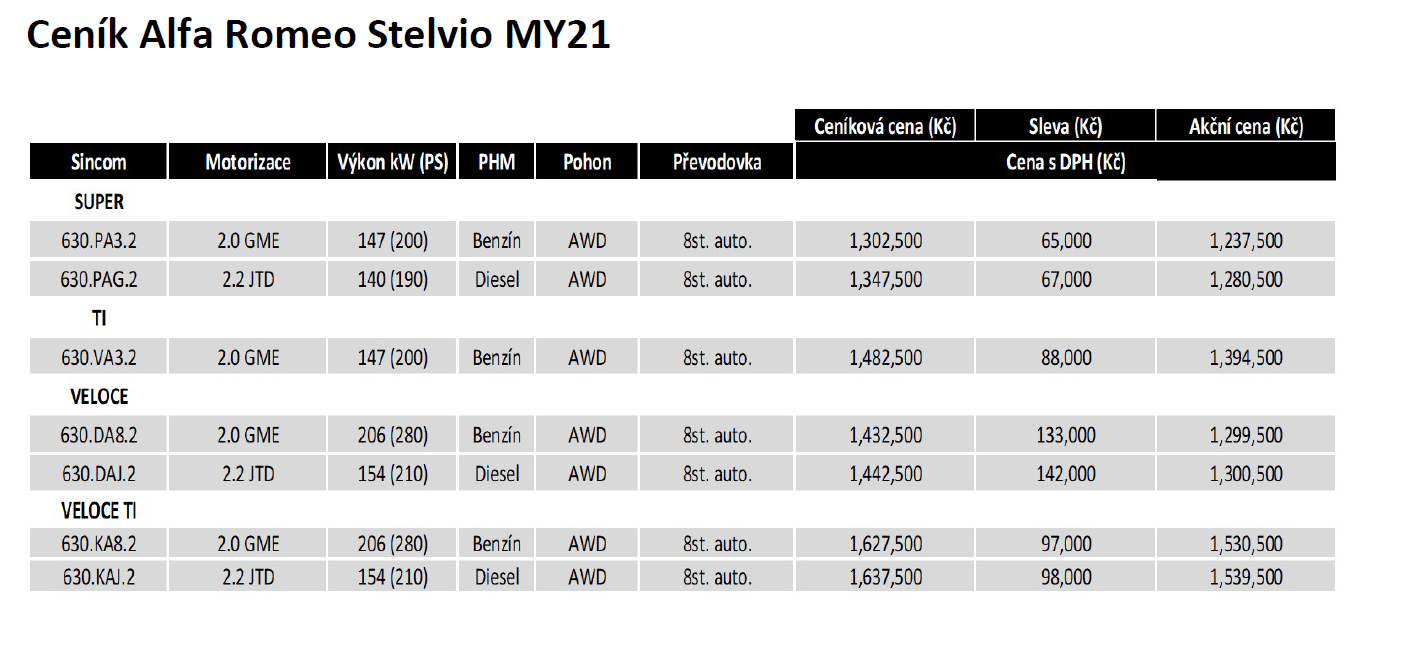Click the Motorizace column header
The width and height of the screenshot is (1415, 666).
click(x=247, y=162)
